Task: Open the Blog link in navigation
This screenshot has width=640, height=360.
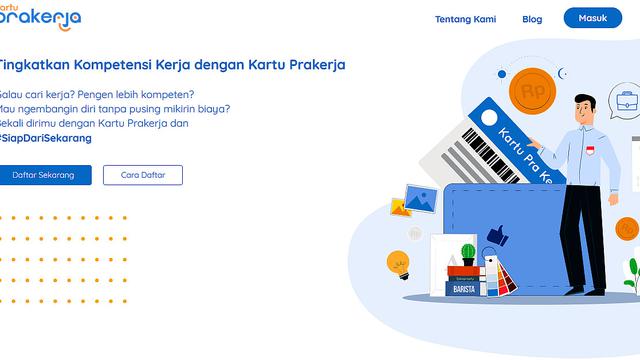Action: click(x=532, y=19)
